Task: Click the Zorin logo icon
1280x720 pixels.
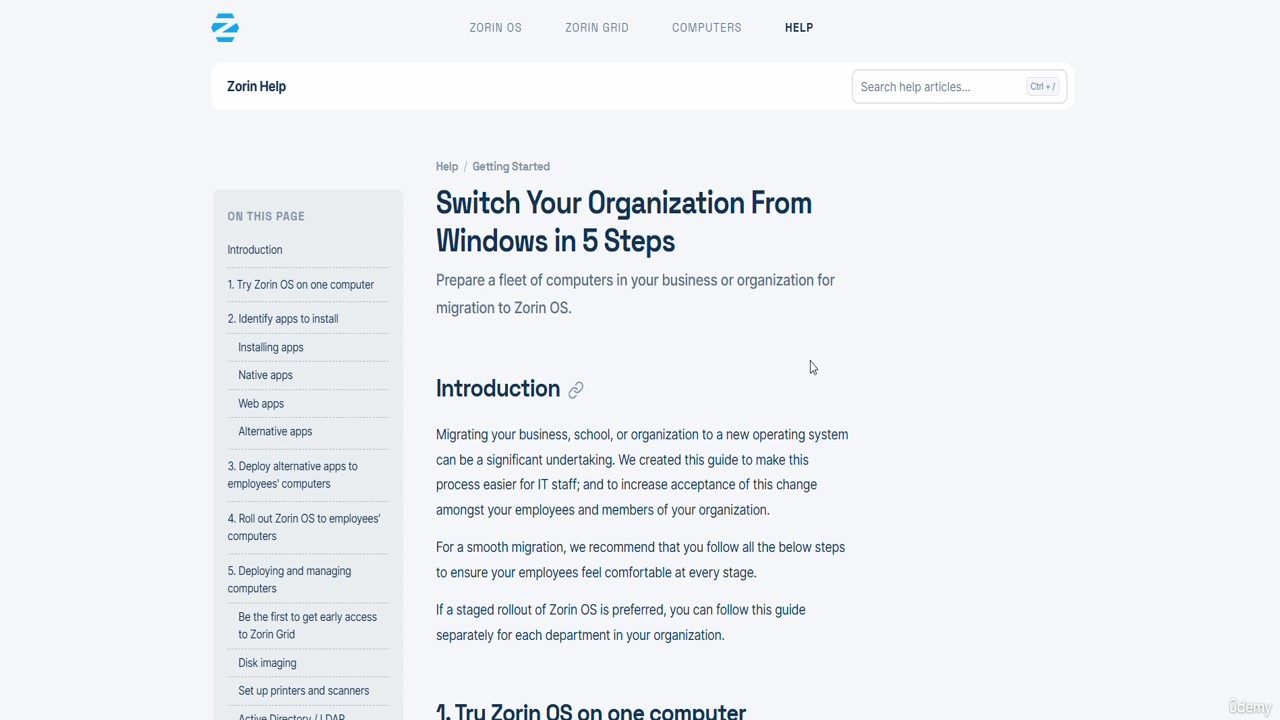Action: click(225, 28)
